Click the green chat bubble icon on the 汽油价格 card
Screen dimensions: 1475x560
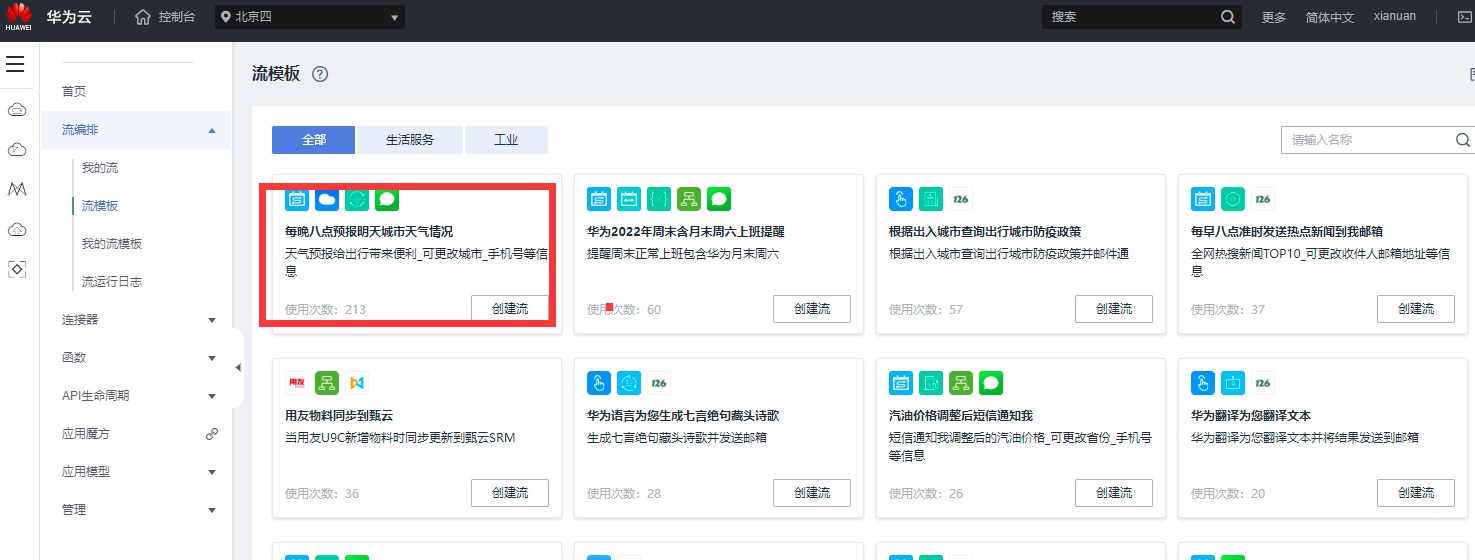(x=991, y=383)
